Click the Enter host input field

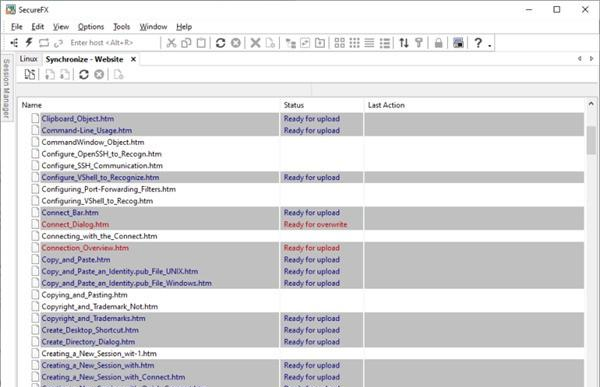[113, 42]
